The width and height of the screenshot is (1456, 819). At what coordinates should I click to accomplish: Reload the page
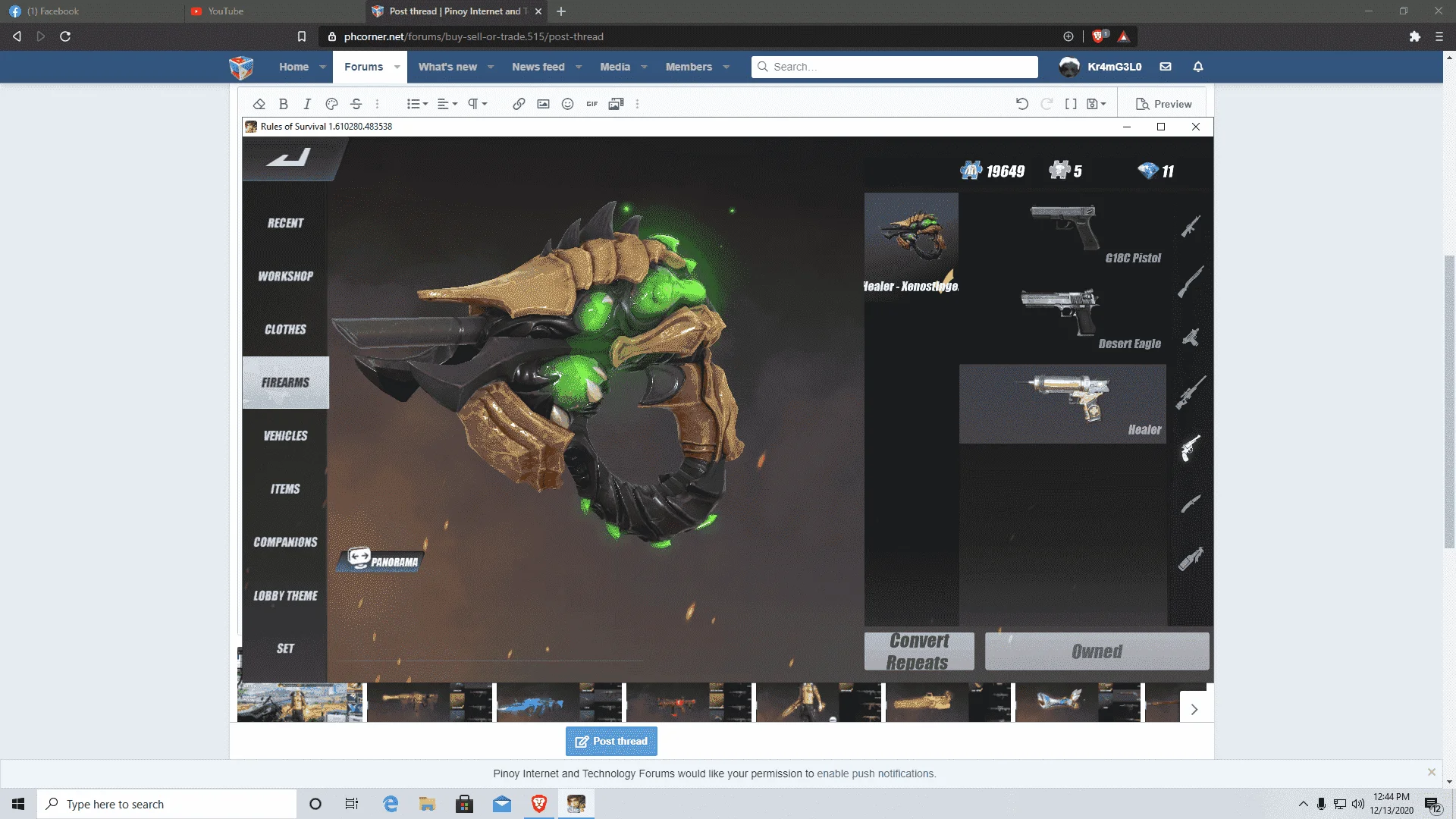(x=65, y=36)
